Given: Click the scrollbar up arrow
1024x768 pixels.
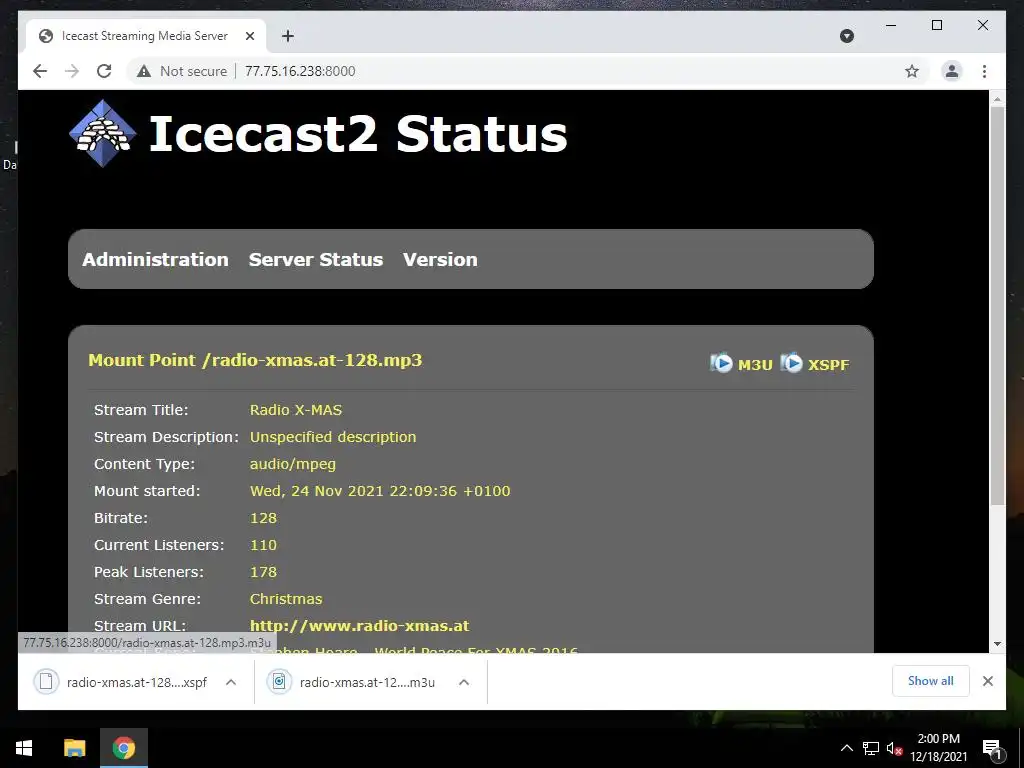Looking at the screenshot, I should [997, 99].
